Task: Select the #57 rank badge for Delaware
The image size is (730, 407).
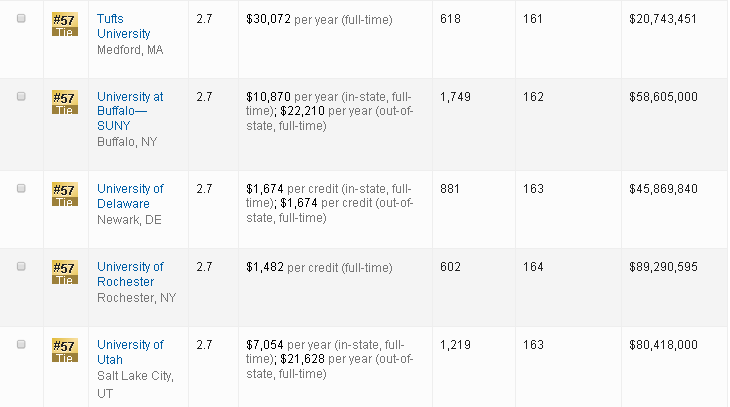Action: (64, 194)
